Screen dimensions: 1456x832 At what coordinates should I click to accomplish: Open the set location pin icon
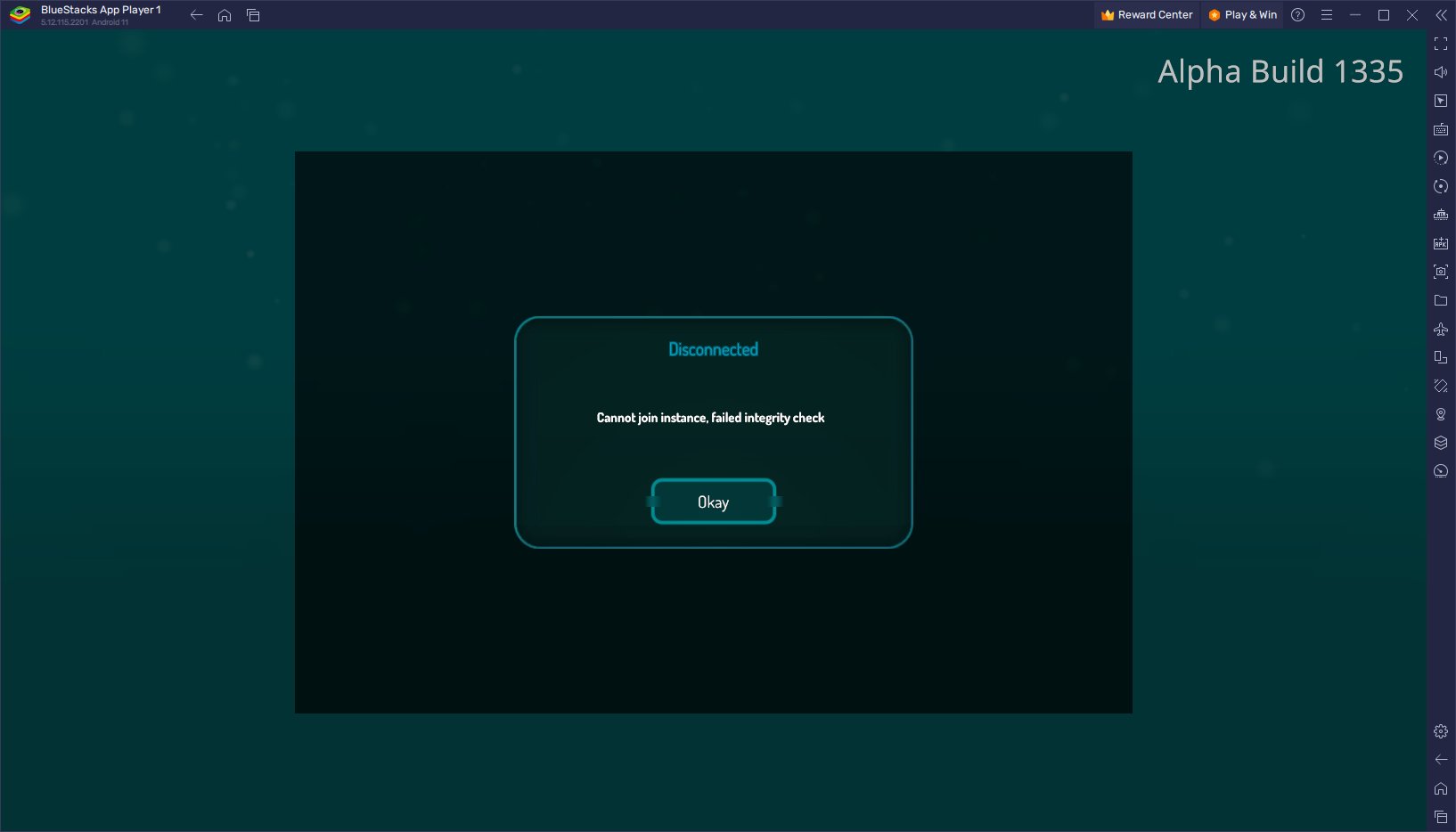1441,414
